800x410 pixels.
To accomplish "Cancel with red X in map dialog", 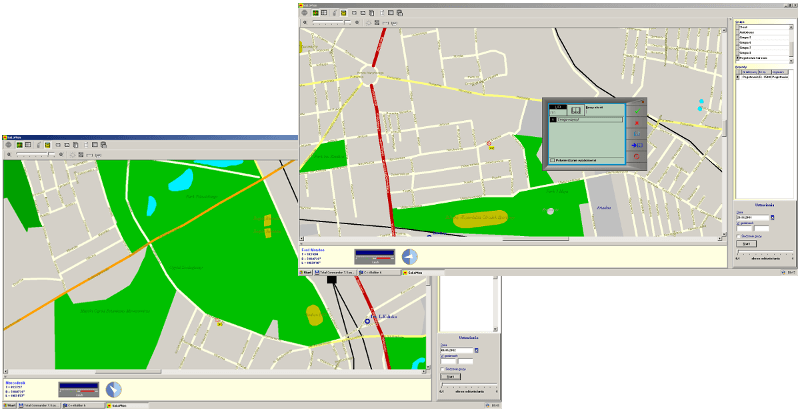I will pos(637,123).
